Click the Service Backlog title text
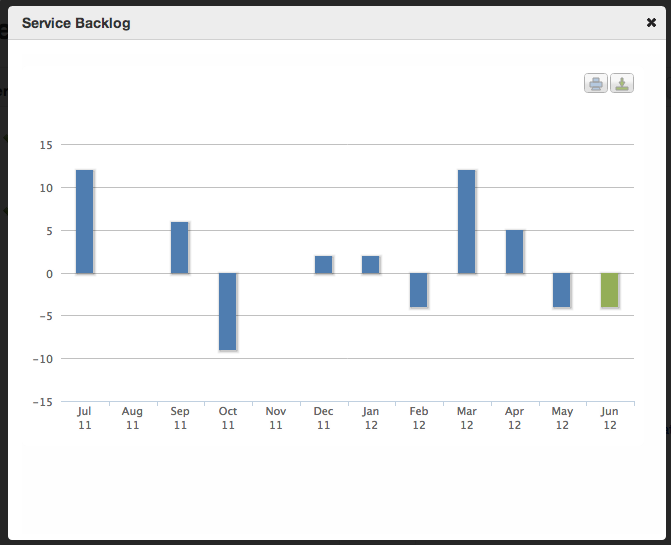The height and width of the screenshot is (545, 671). [76, 22]
